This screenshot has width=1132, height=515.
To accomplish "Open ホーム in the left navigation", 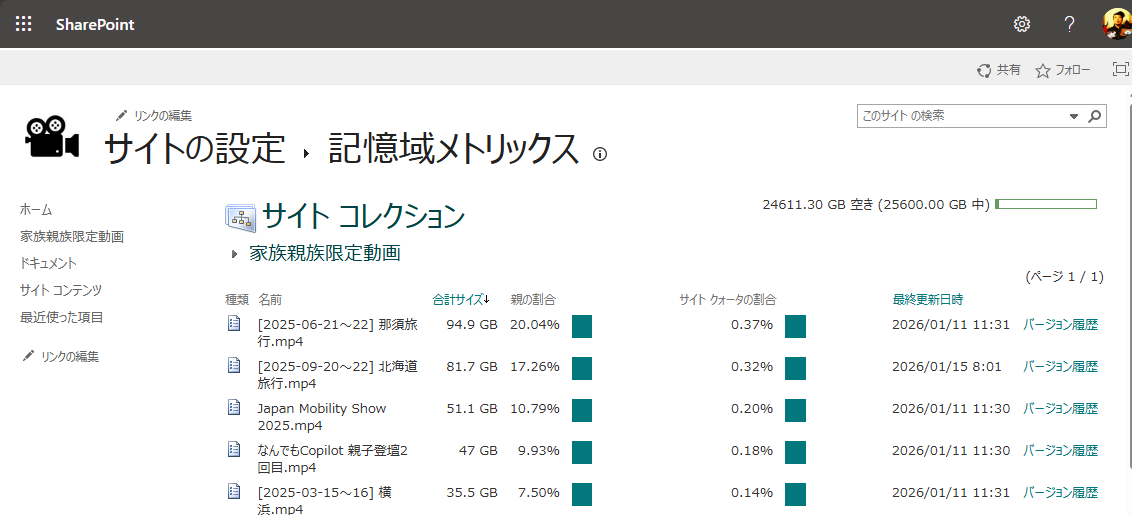I will (36, 210).
